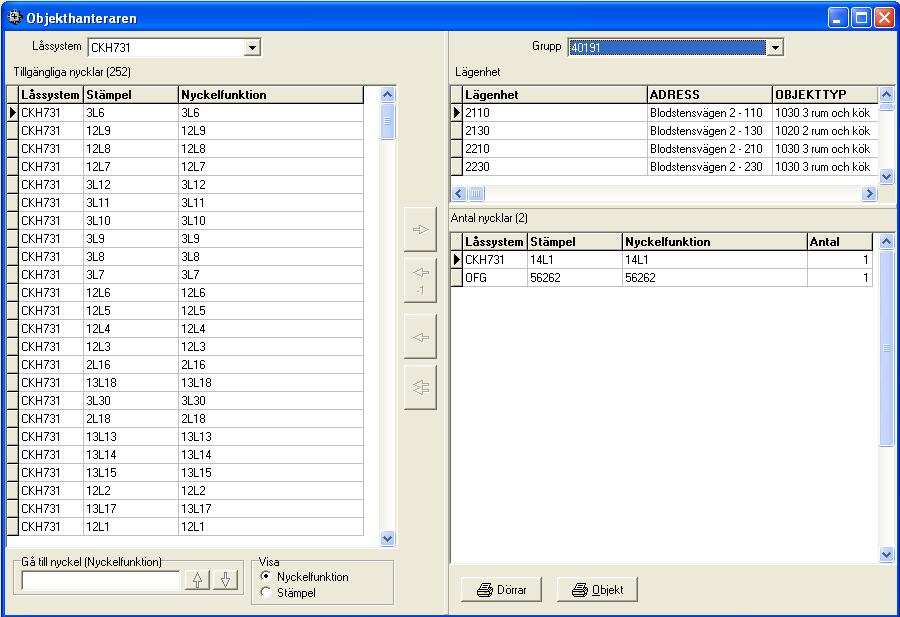900x617 pixels.
Task: Click left arrow of Lägenhet horizontal scrollbar
Action: click(x=459, y=193)
